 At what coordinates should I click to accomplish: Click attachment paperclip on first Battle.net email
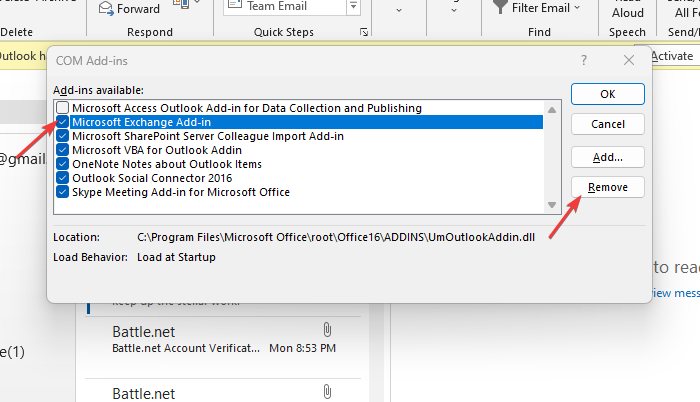point(327,330)
